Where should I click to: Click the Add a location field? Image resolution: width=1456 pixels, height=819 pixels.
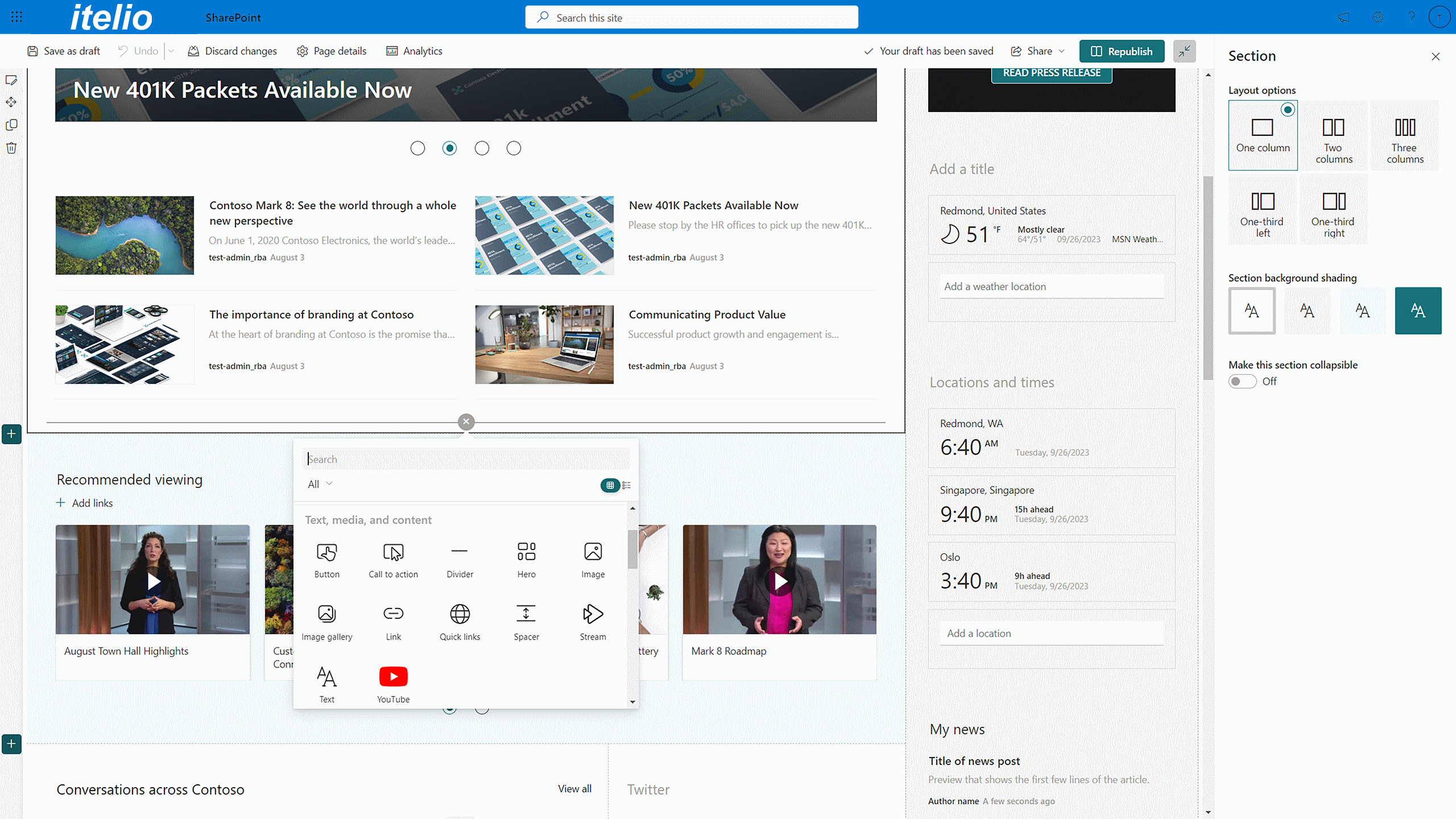pyautogui.click(x=1052, y=634)
